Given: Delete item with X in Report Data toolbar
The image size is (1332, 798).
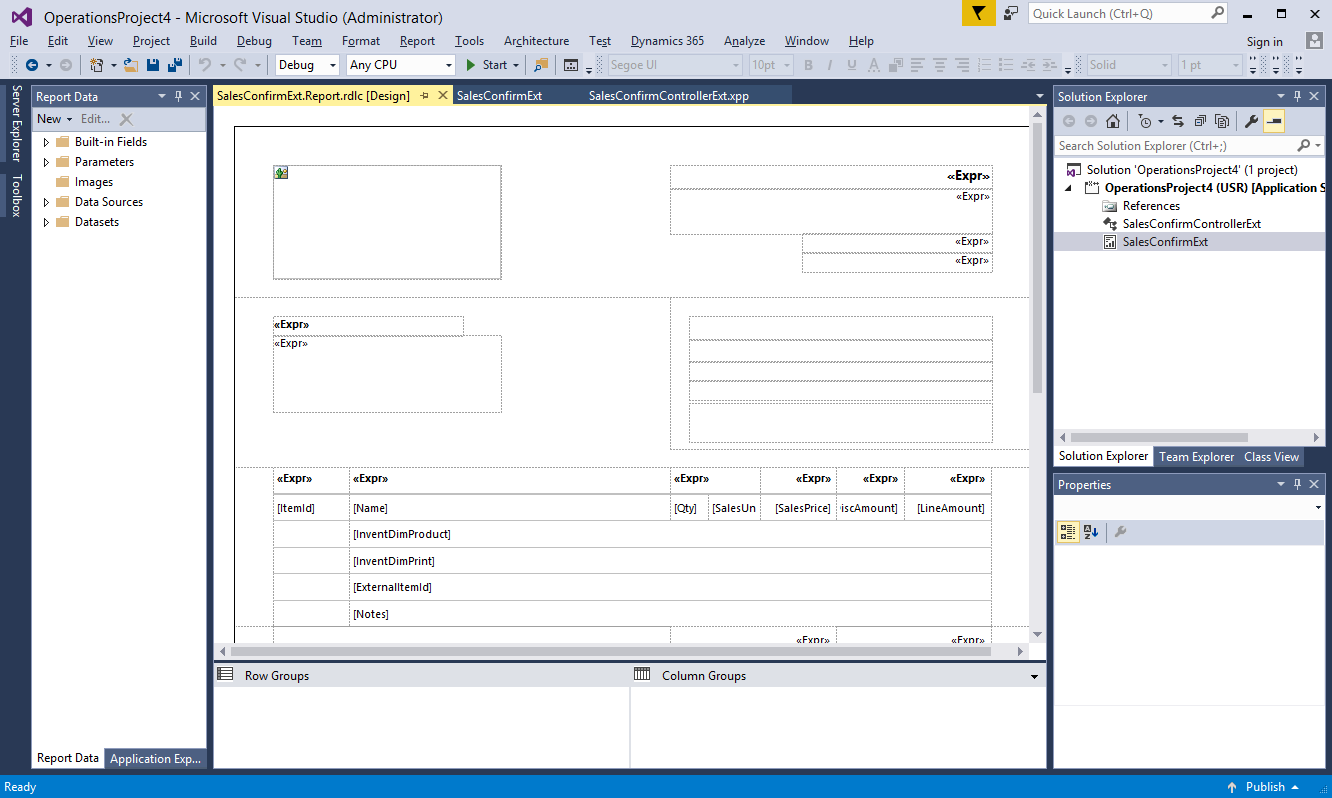Looking at the screenshot, I should 126,119.
